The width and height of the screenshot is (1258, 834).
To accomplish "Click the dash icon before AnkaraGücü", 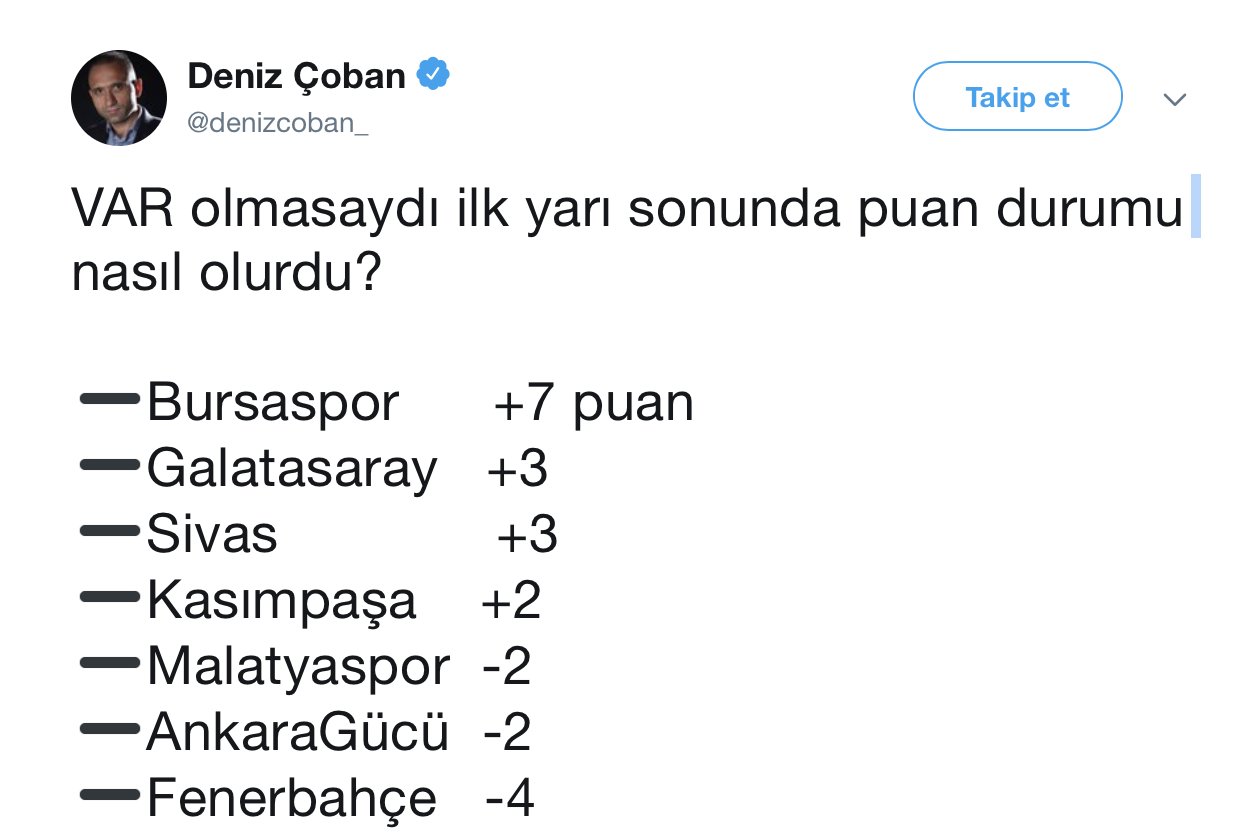I will [108, 729].
